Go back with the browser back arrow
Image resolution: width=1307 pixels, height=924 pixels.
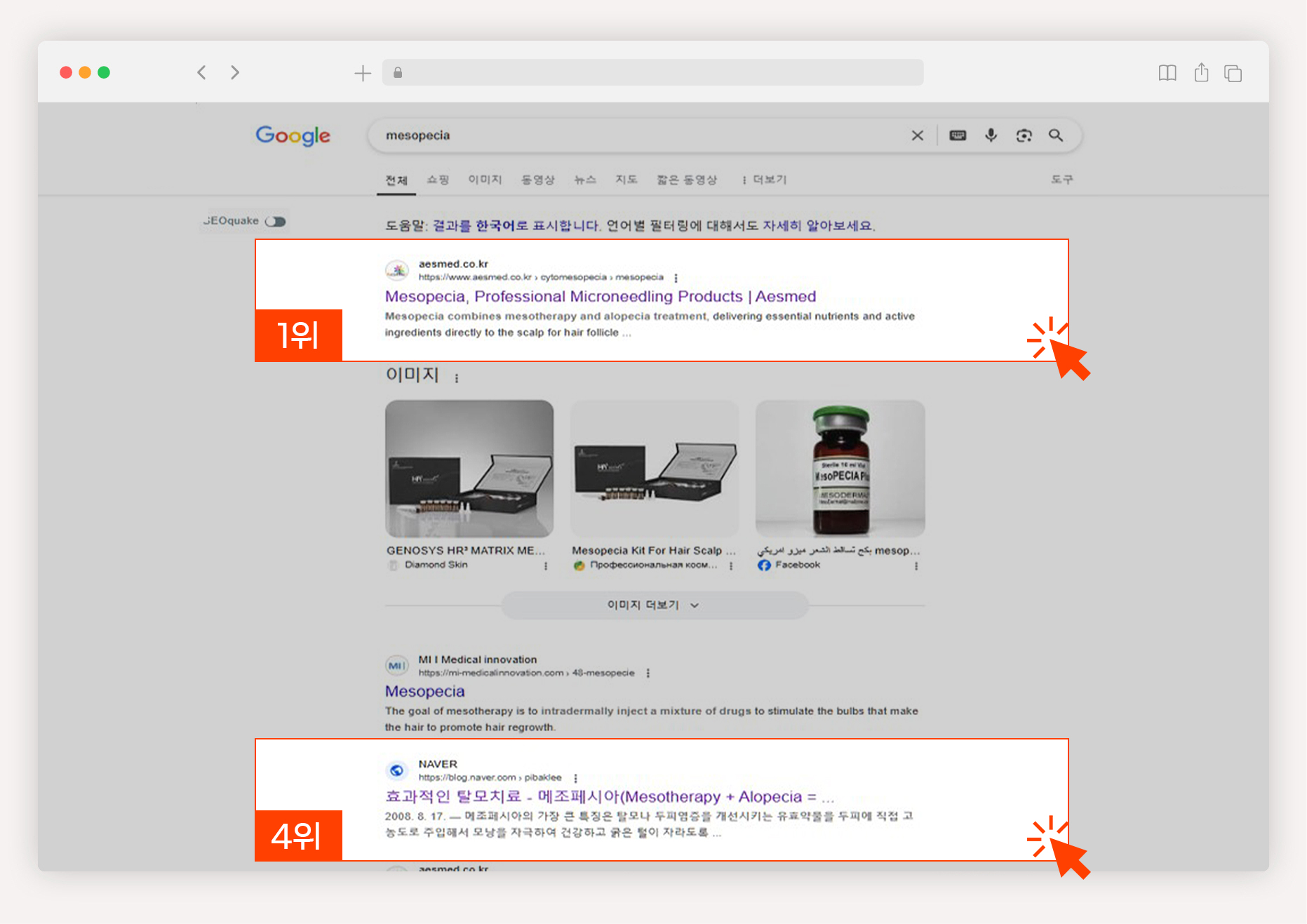pos(201,72)
